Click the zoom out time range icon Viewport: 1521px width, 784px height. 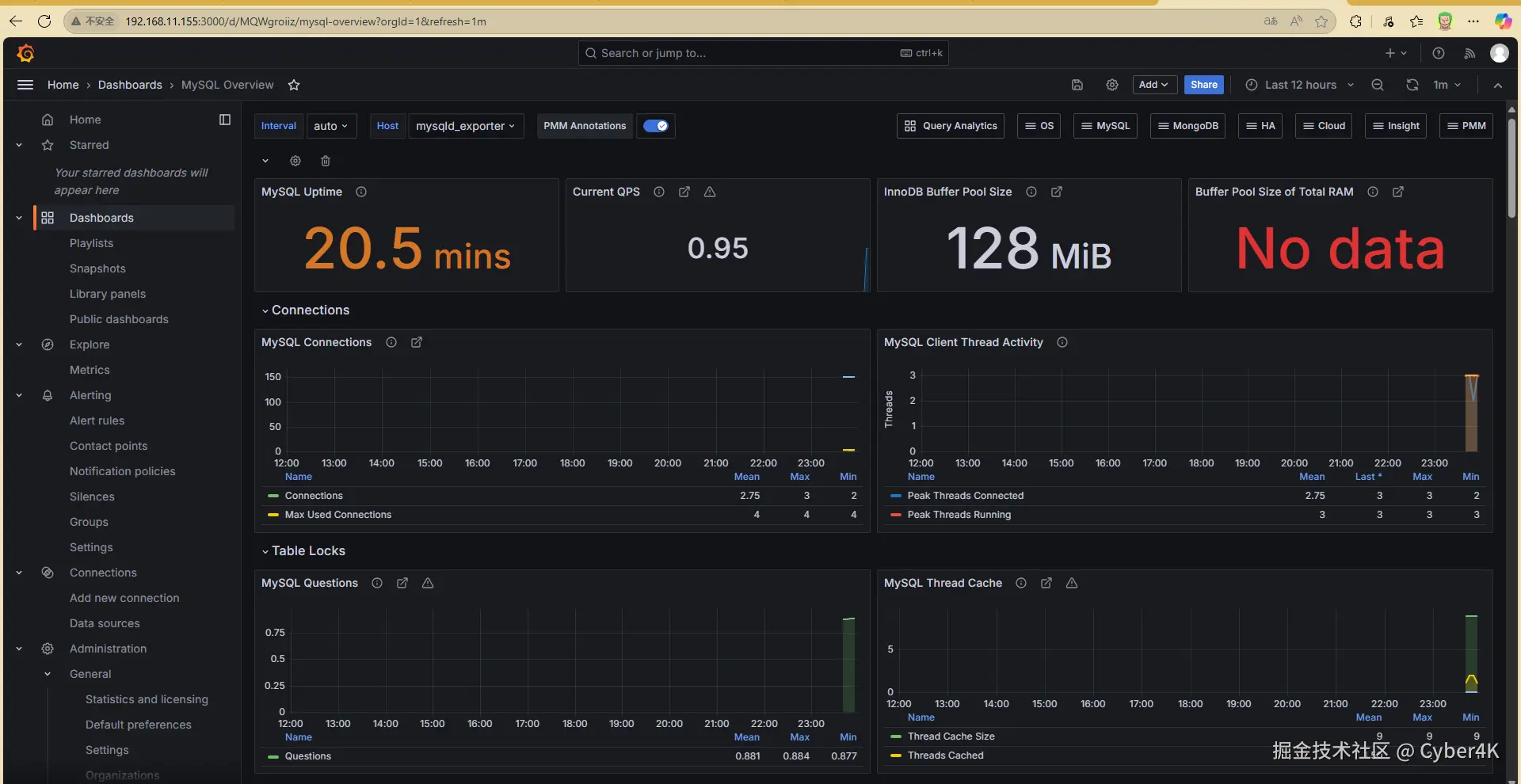1378,85
